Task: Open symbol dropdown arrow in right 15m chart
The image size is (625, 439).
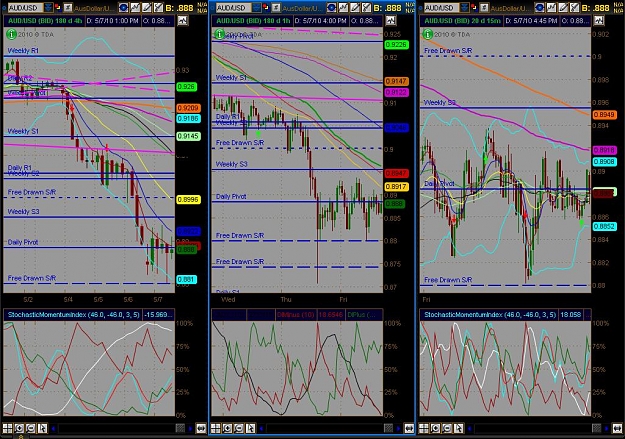Action: click(464, 8)
